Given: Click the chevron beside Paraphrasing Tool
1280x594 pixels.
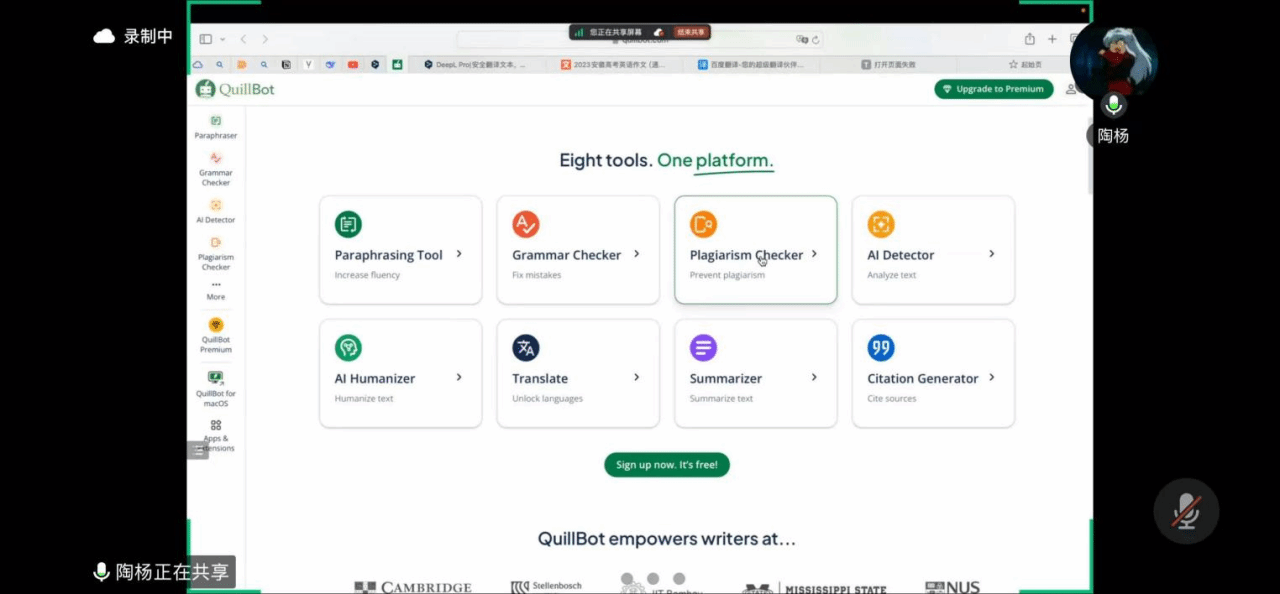Looking at the screenshot, I should (x=459, y=254).
